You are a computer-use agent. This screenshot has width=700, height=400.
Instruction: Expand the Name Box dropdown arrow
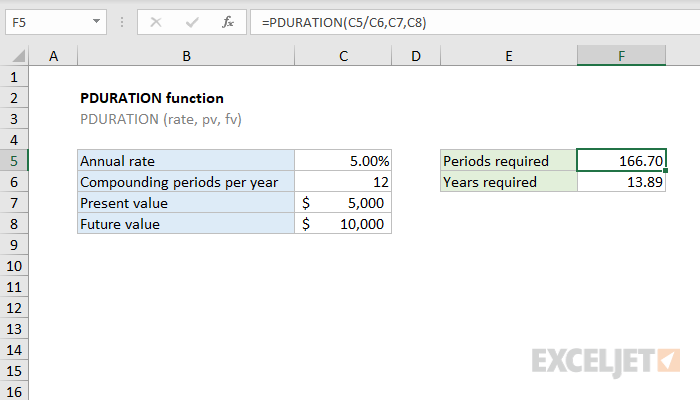pos(96,21)
